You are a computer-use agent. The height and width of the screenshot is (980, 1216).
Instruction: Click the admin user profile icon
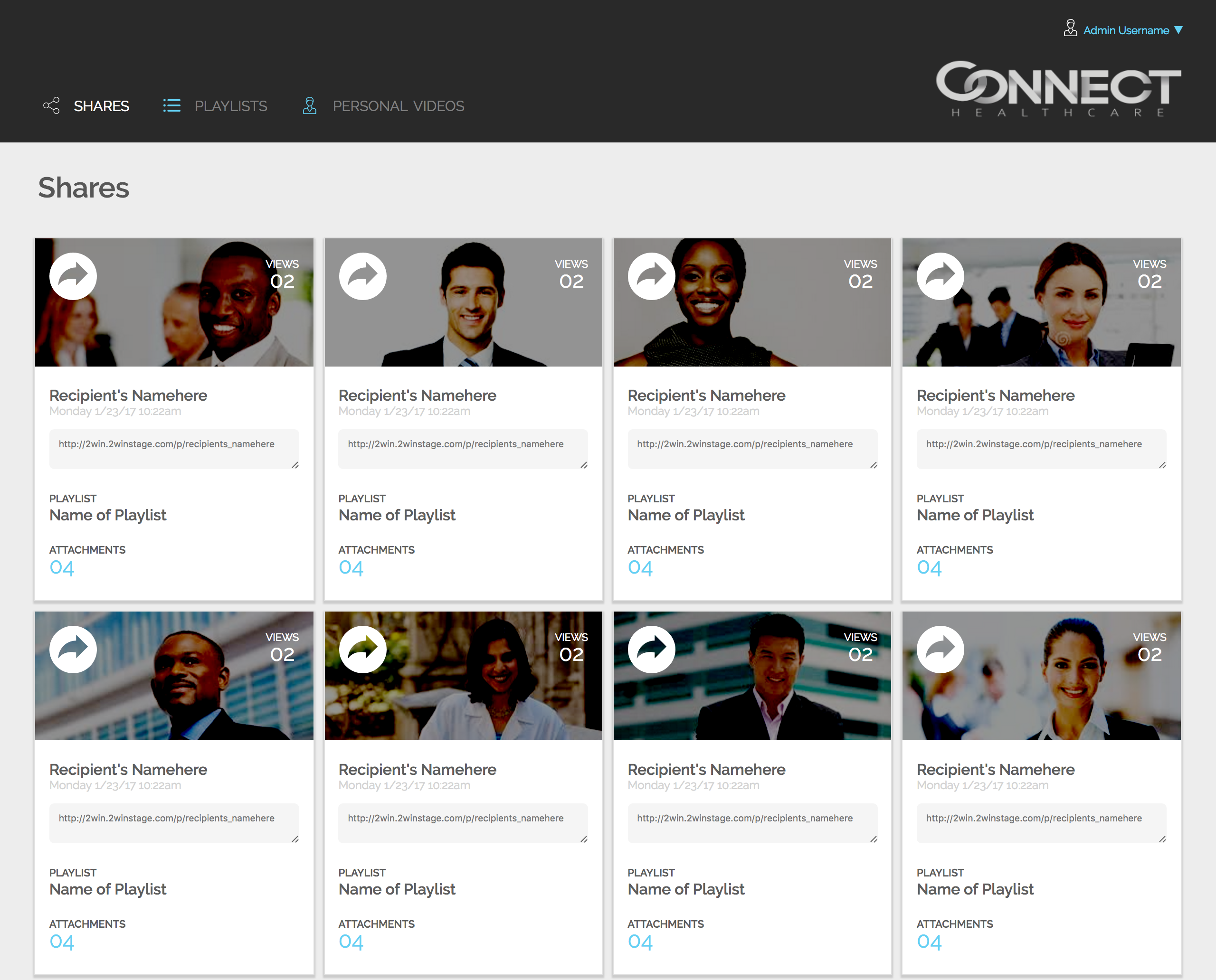pyautogui.click(x=1070, y=28)
